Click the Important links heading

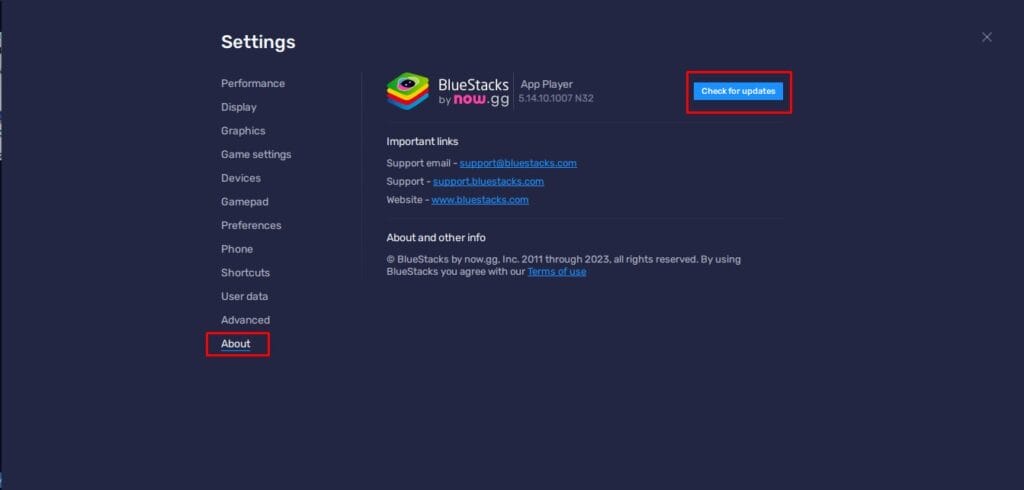click(x=423, y=142)
